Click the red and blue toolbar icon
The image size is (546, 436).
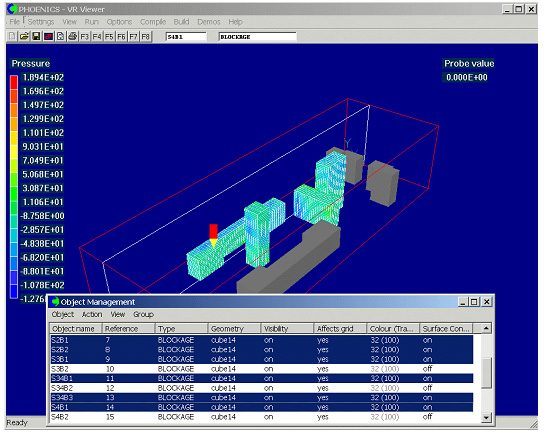coord(48,36)
